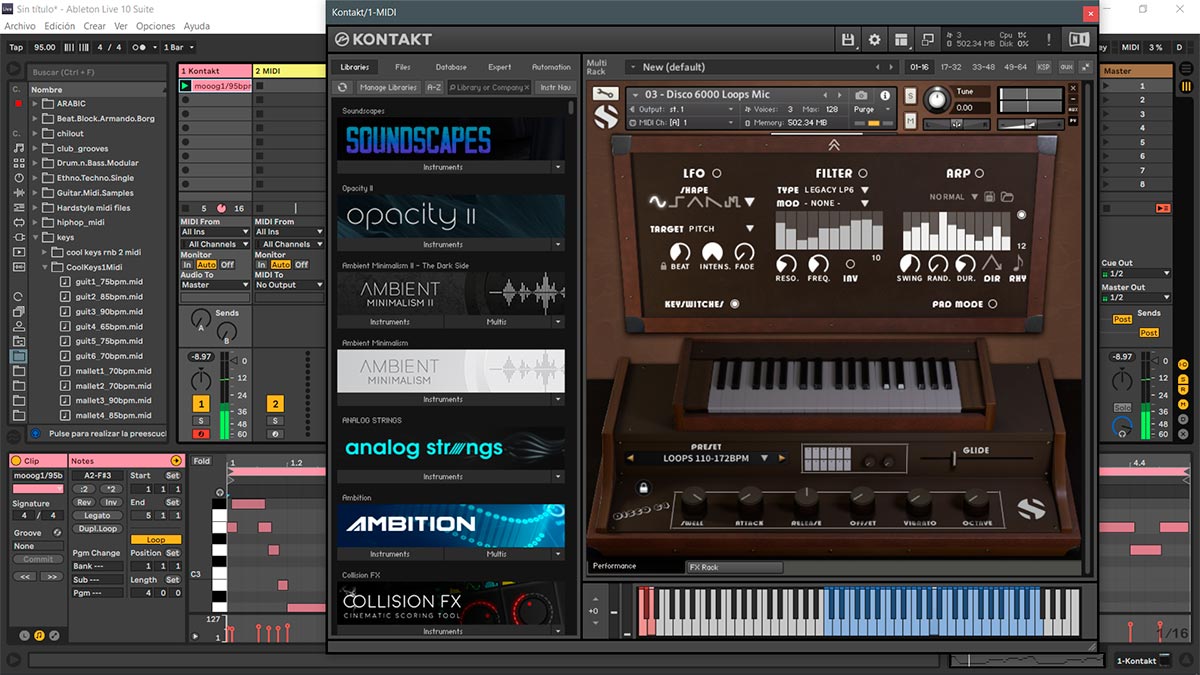Mute the instrument with the M button
The image size is (1200, 675).
911,121
